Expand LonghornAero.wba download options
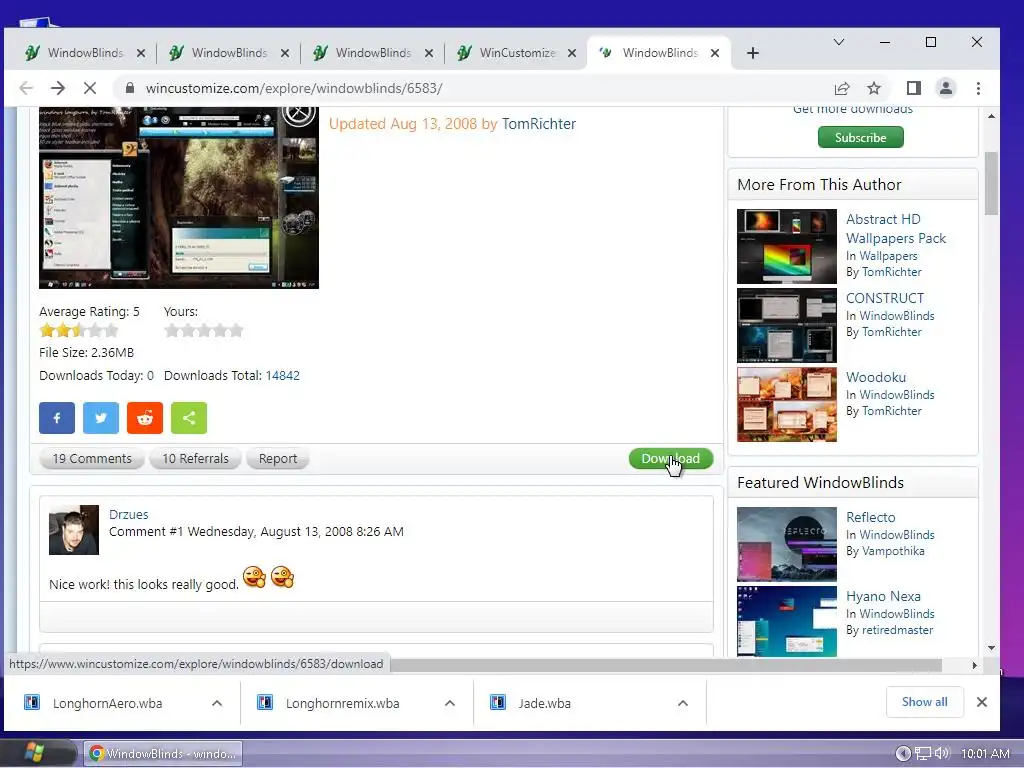 tap(217, 703)
